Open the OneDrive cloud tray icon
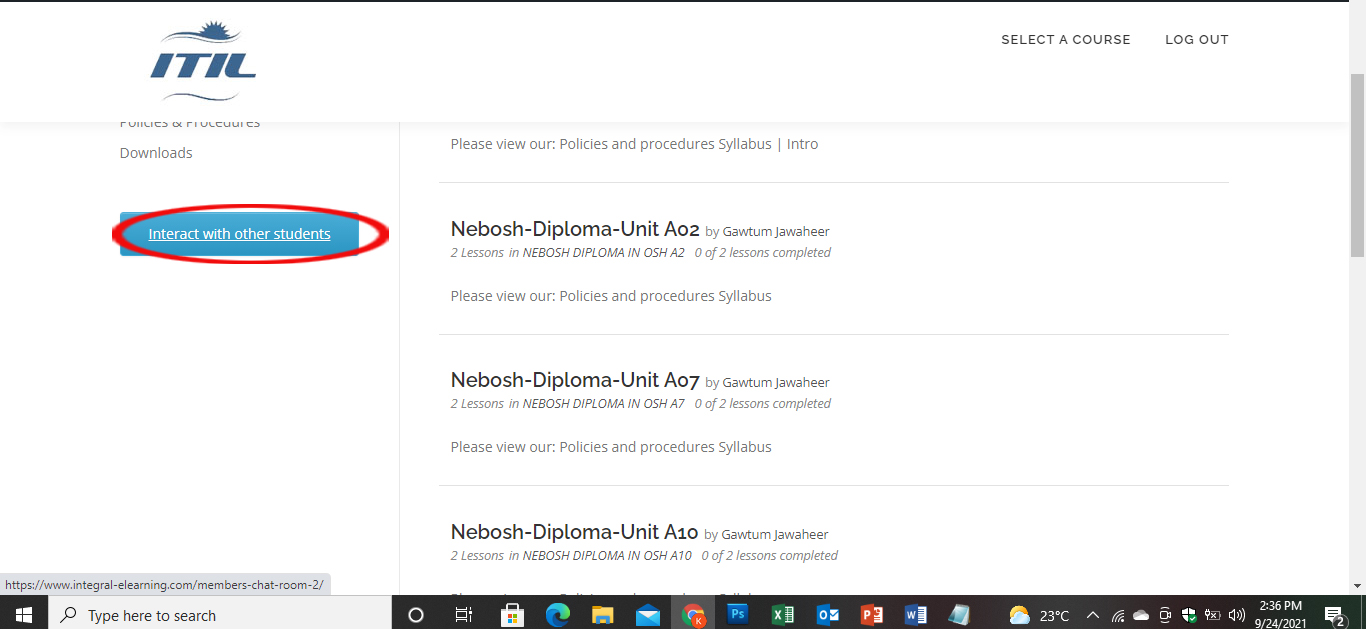 (1141, 615)
